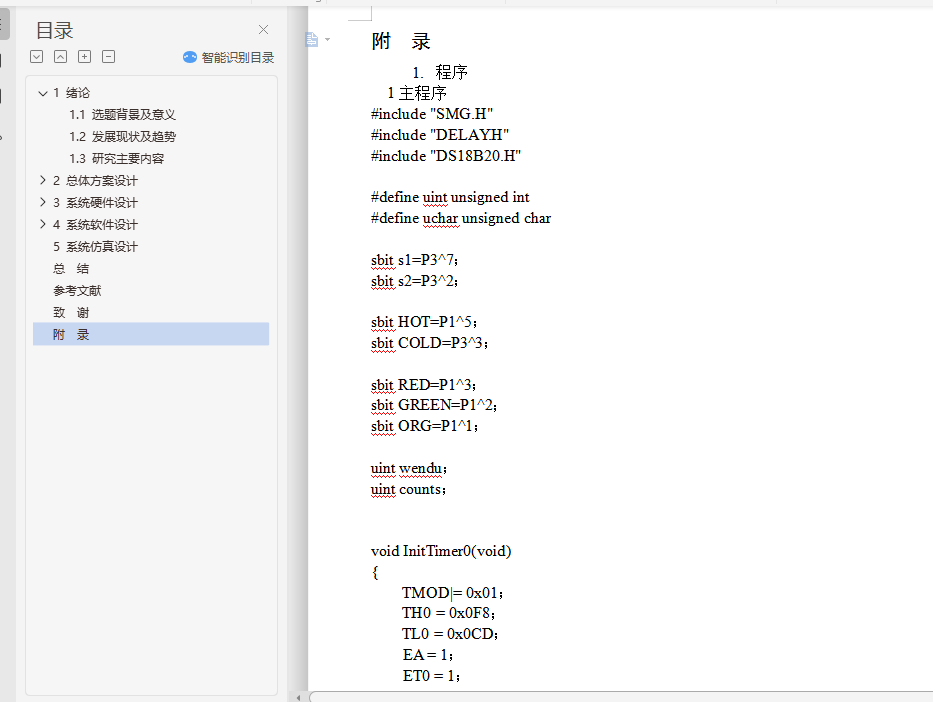Click the line #include "DS18B20.H"

[446, 156]
